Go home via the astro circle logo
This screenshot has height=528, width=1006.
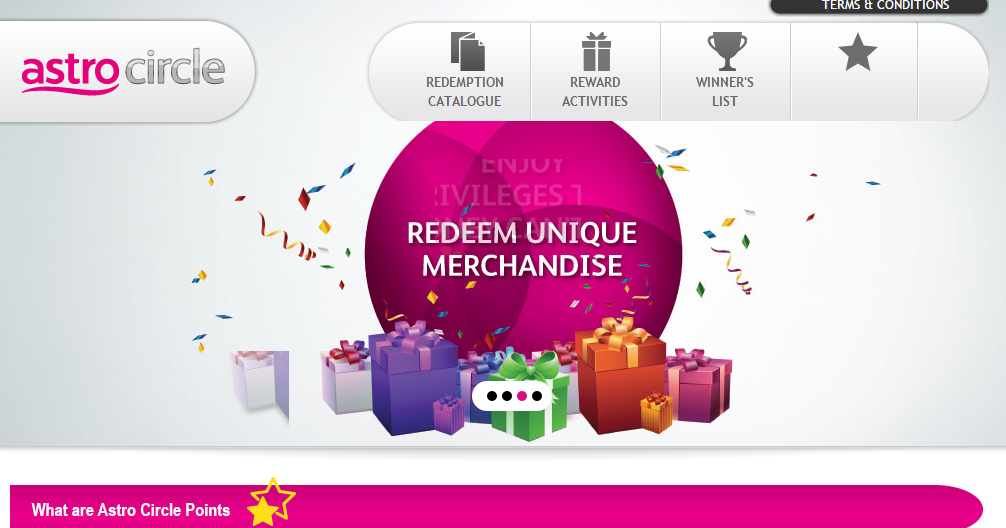[x=123, y=71]
